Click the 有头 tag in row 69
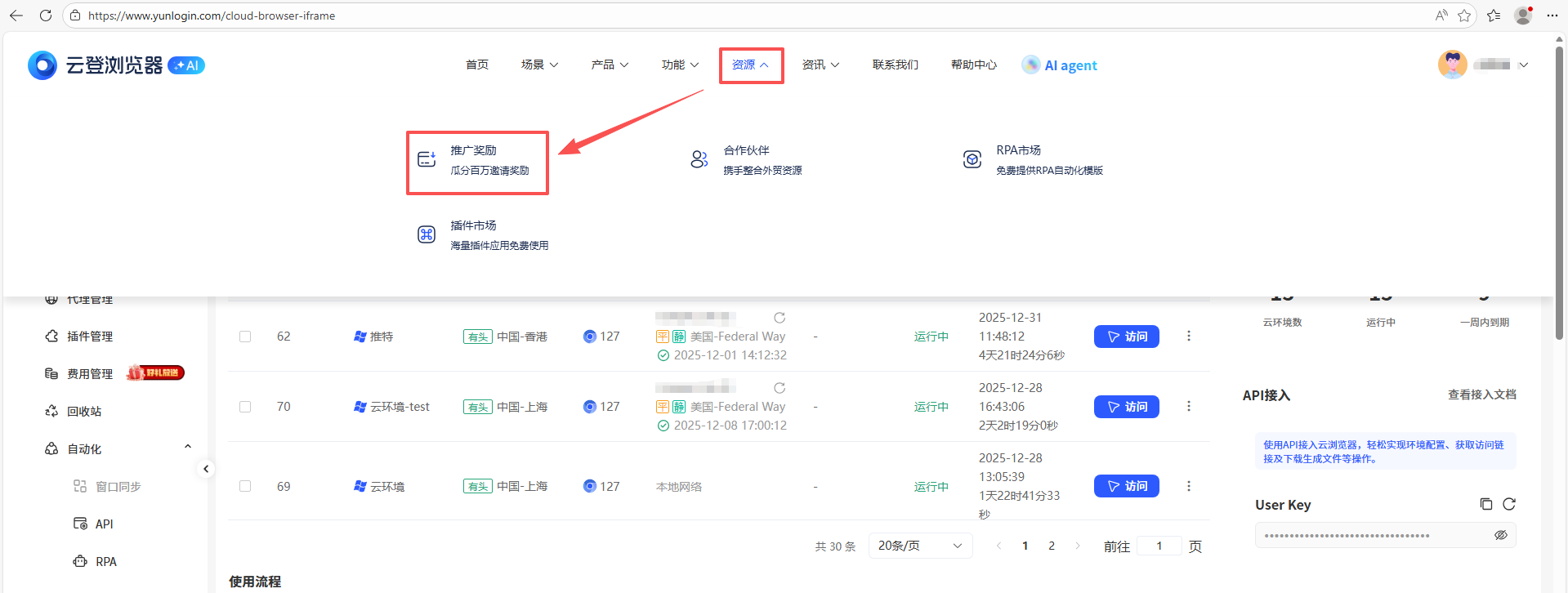 pos(478,487)
